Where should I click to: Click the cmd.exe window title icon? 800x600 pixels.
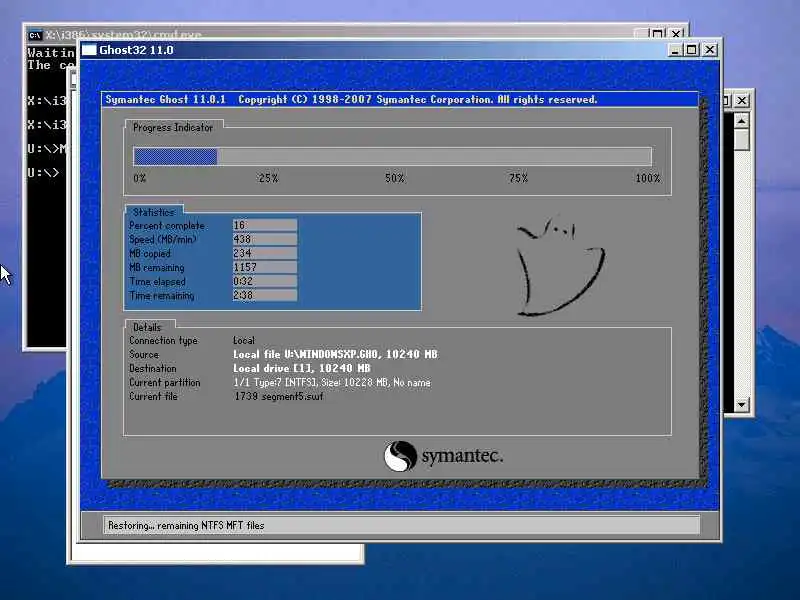(x=35, y=35)
